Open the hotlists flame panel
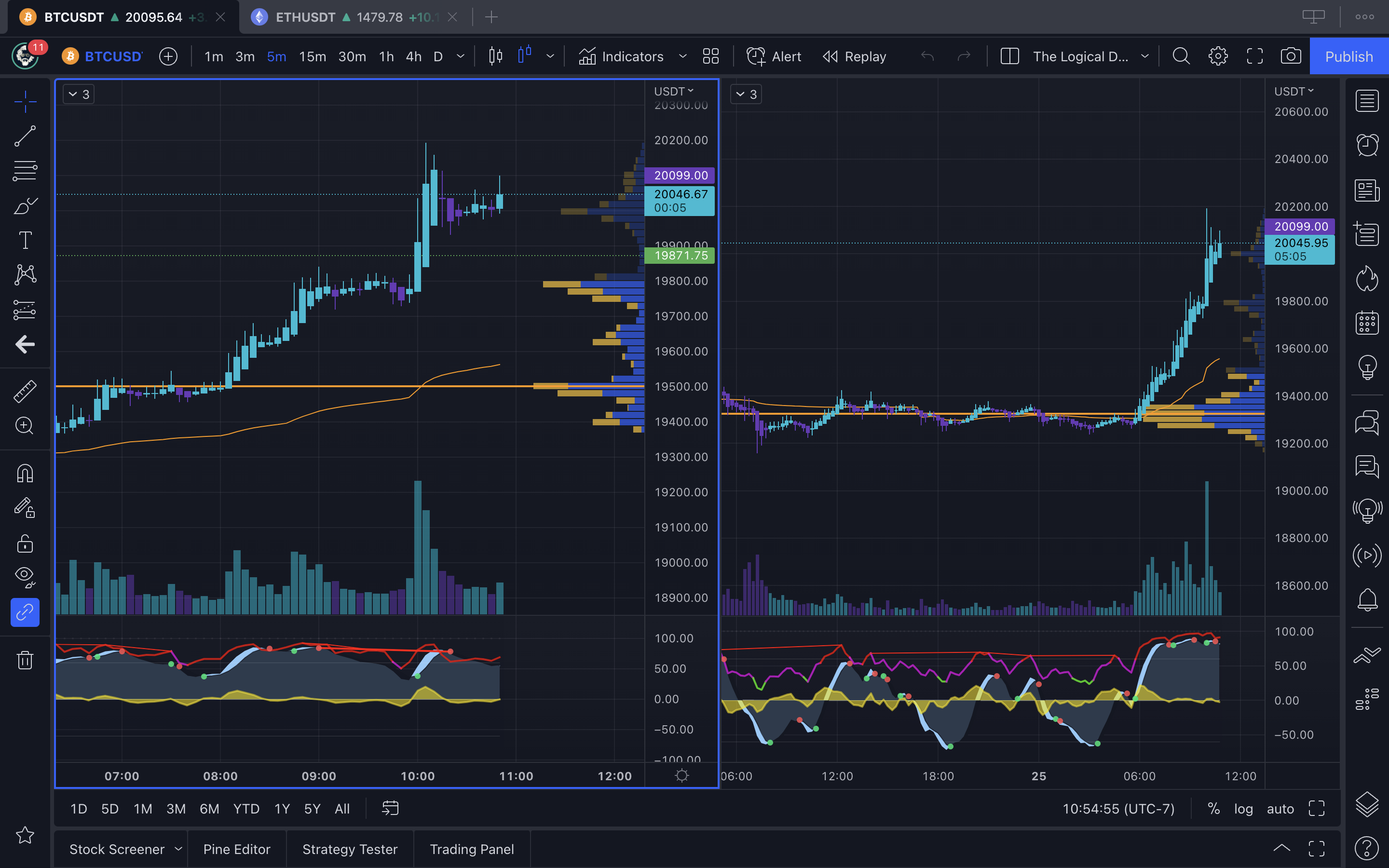Screen dimensions: 1389x868 coord(1367,279)
